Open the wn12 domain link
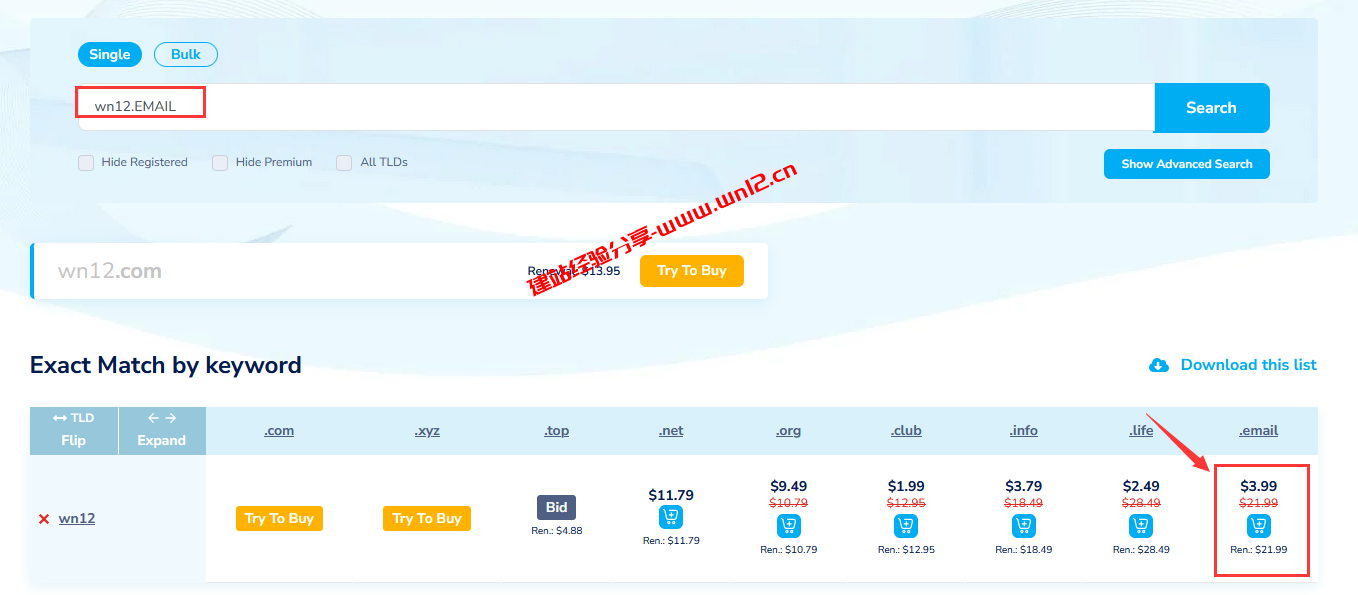This screenshot has width=1358, height=595. coord(75,518)
